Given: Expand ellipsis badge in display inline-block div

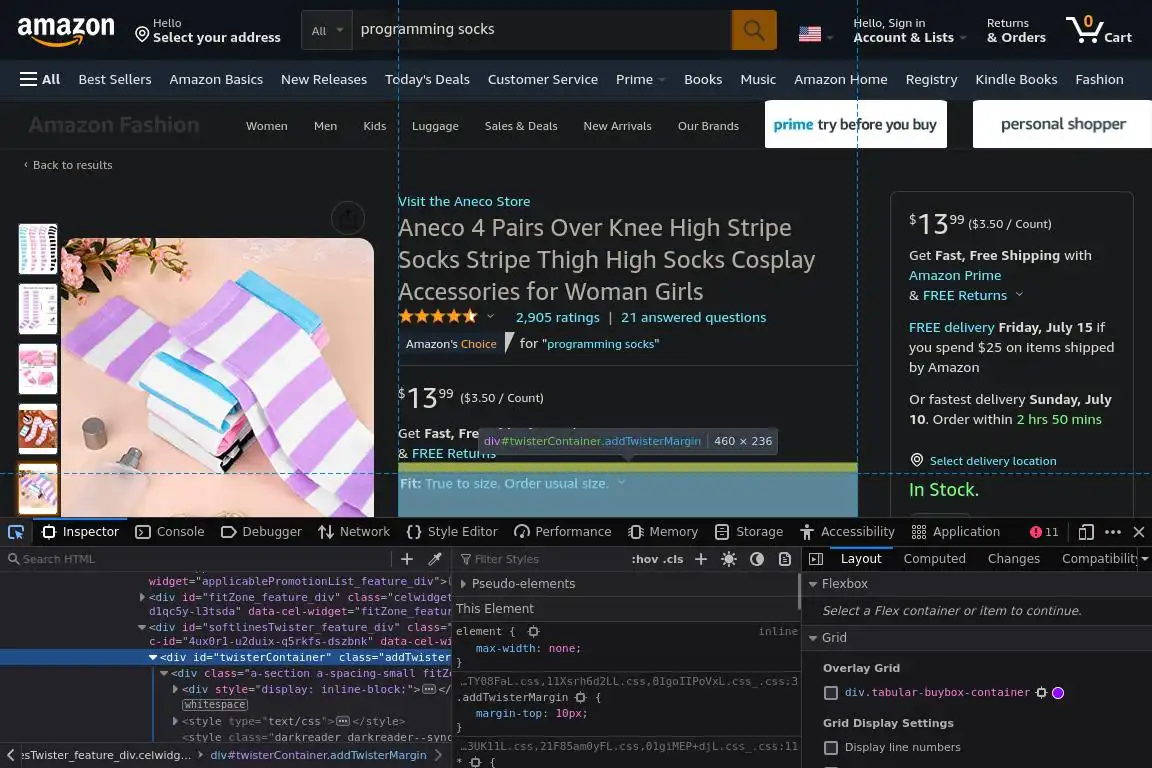Looking at the screenshot, I should click(x=429, y=689).
